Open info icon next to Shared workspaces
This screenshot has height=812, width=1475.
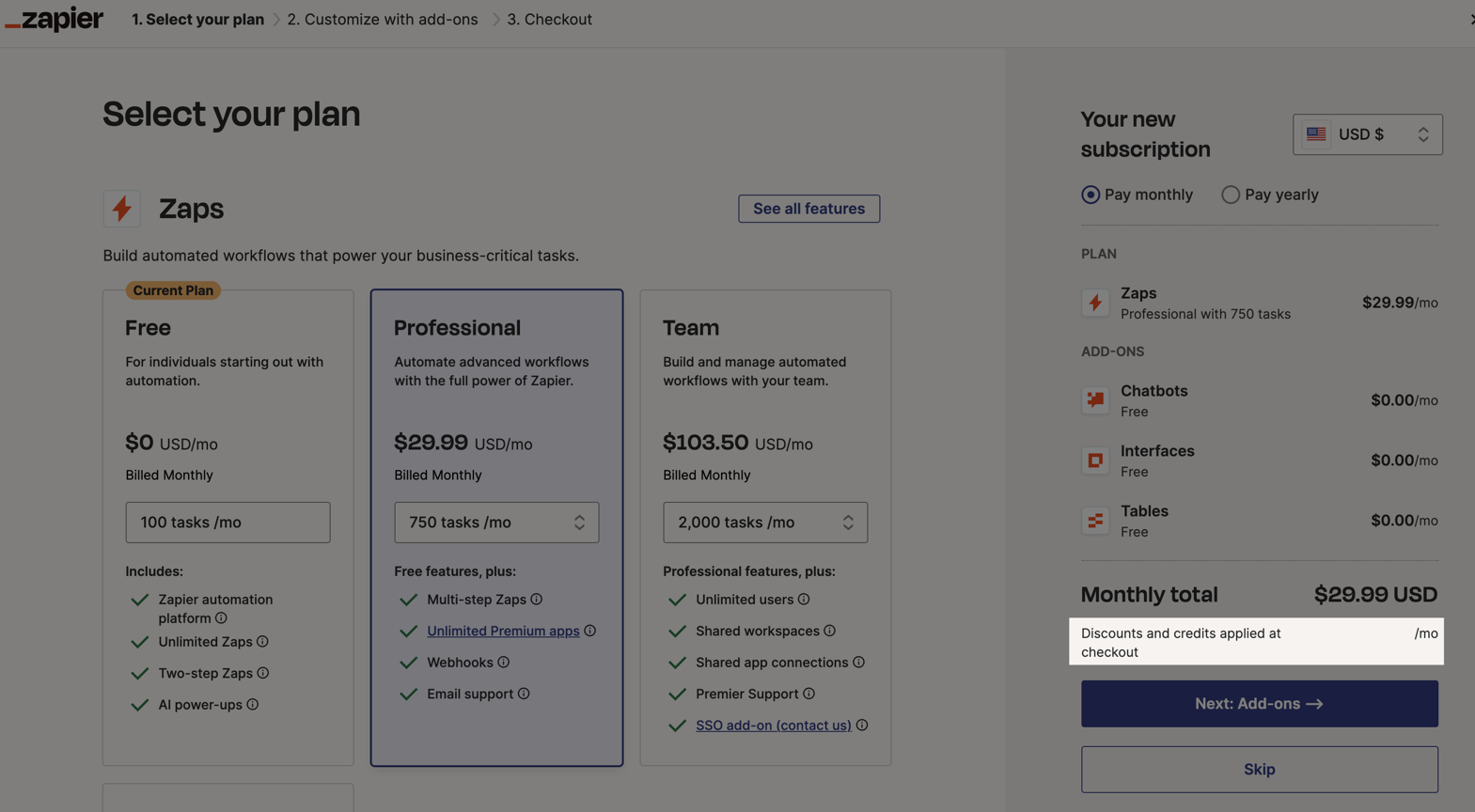[x=830, y=631]
